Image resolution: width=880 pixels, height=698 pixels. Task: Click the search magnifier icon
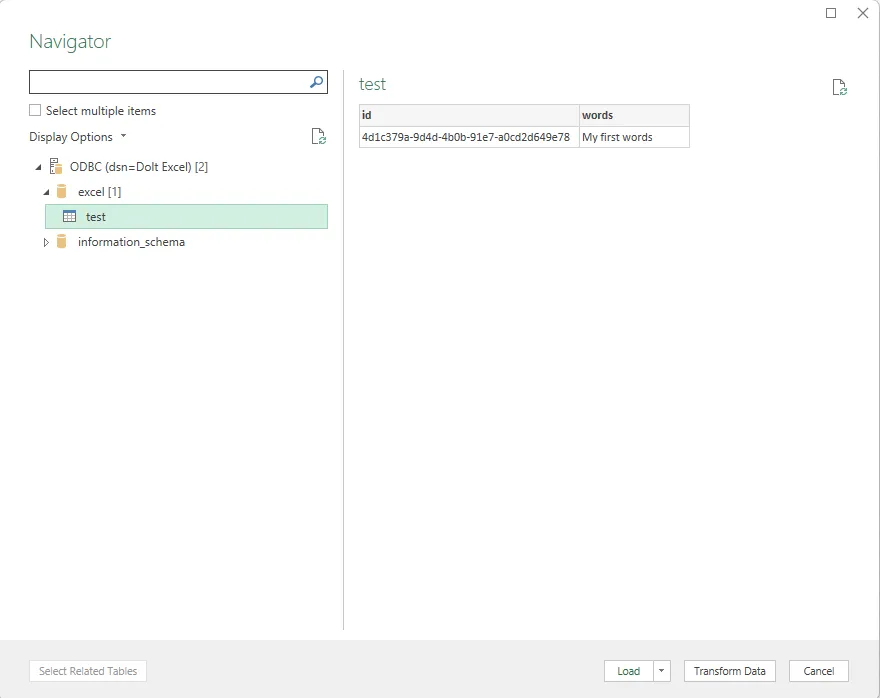point(315,82)
